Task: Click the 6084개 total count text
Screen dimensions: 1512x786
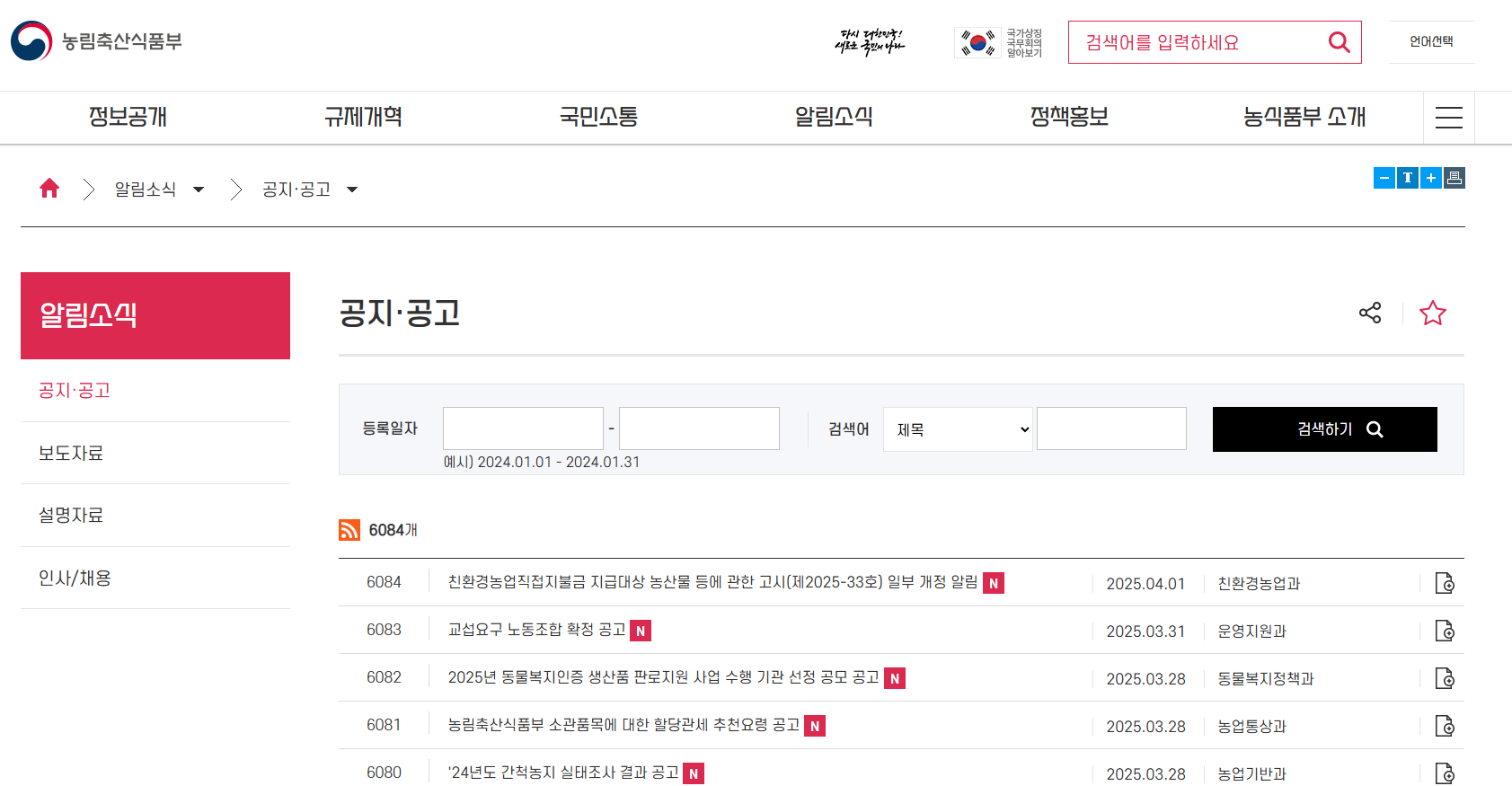Action: coord(393,530)
